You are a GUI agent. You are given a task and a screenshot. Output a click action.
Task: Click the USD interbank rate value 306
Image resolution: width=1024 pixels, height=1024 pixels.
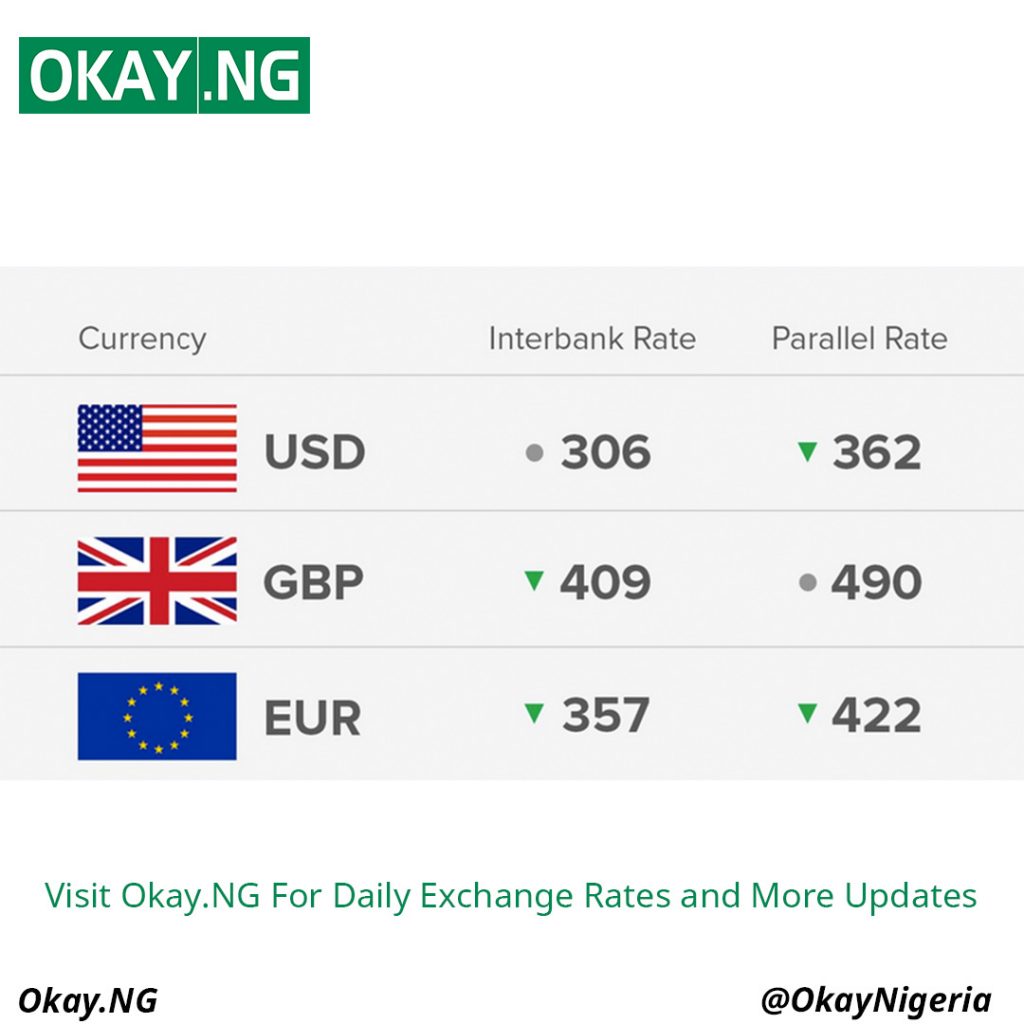[x=605, y=453]
